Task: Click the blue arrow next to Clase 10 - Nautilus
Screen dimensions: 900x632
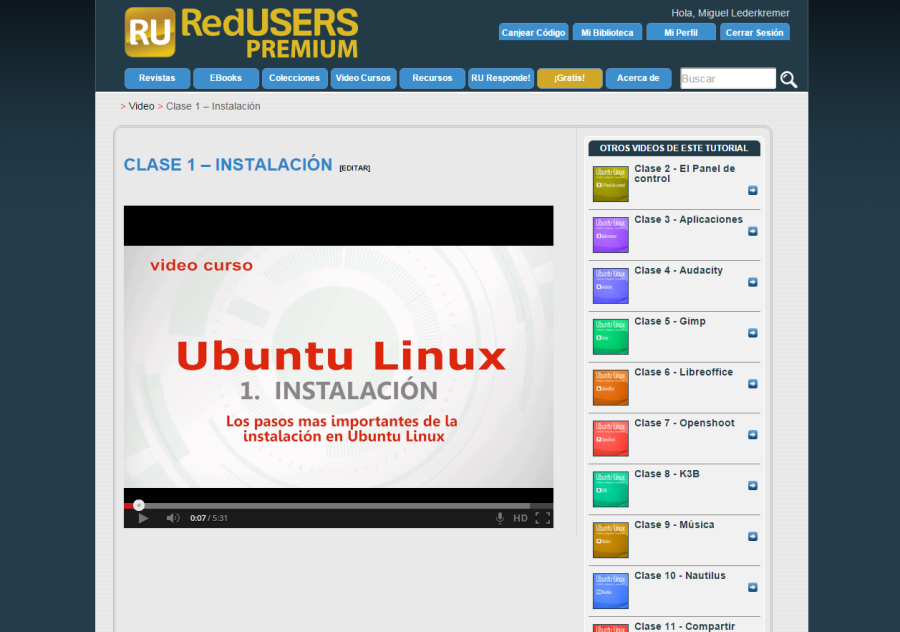Action: tap(753, 589)
